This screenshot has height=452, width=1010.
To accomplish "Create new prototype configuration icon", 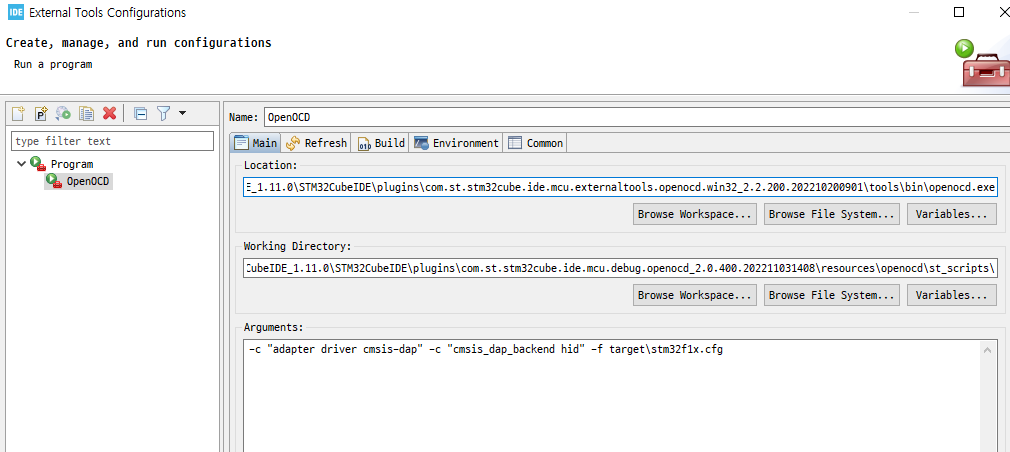I will tap(41, 113).
